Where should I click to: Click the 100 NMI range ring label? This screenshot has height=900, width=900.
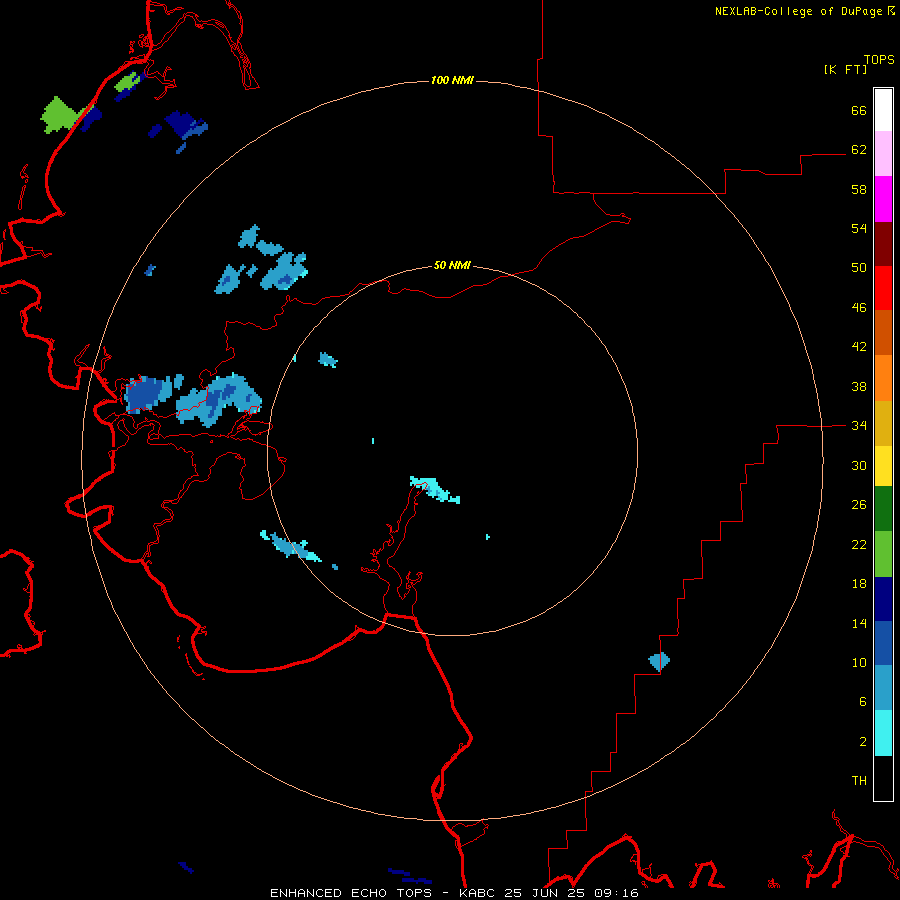coord(452,80)
